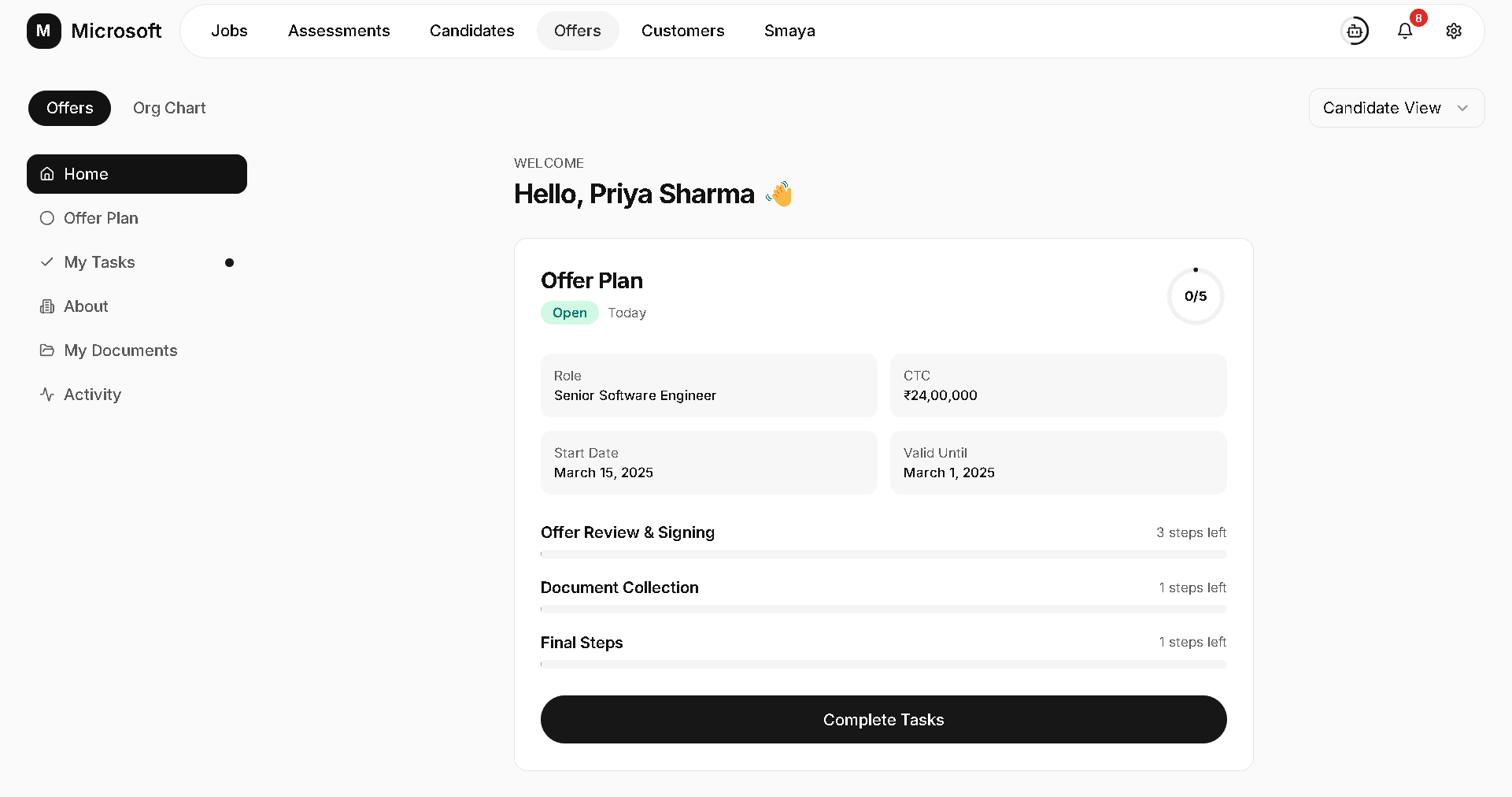1512x797 pixels.
Task: Click the My Documents folder icon
Action: (47, 350)
